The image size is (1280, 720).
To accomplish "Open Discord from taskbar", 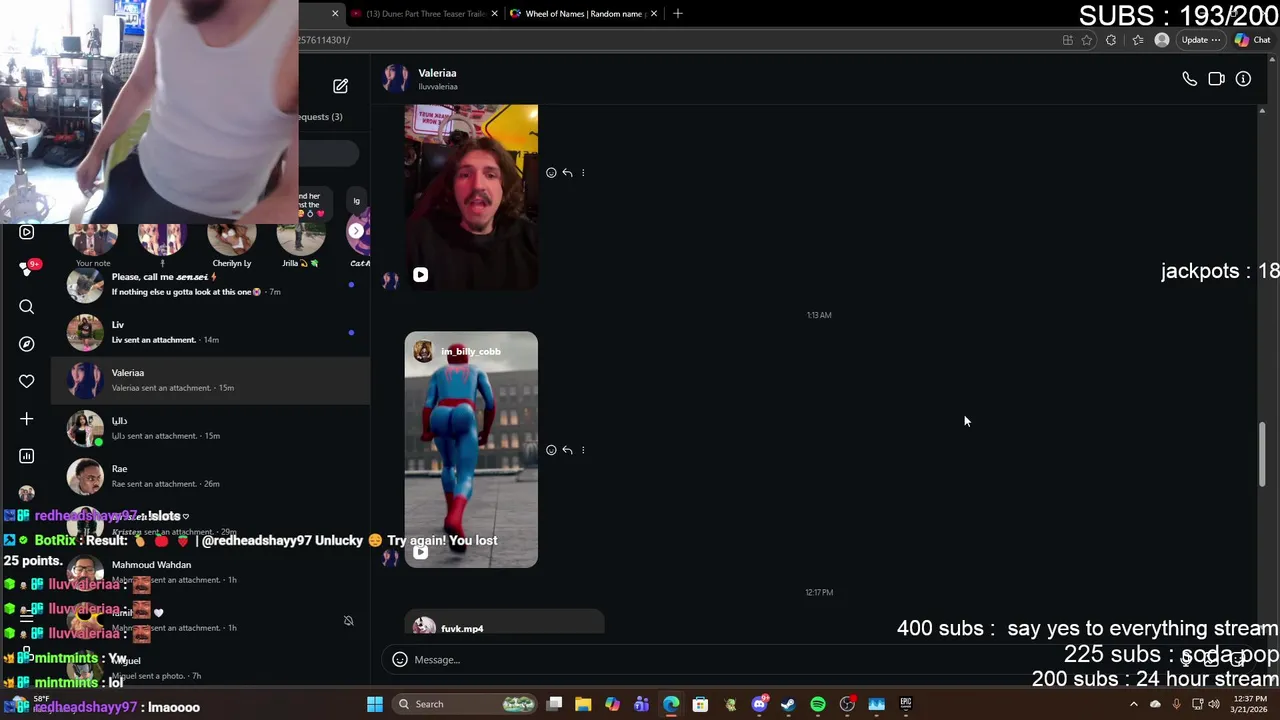I will 759,704.
